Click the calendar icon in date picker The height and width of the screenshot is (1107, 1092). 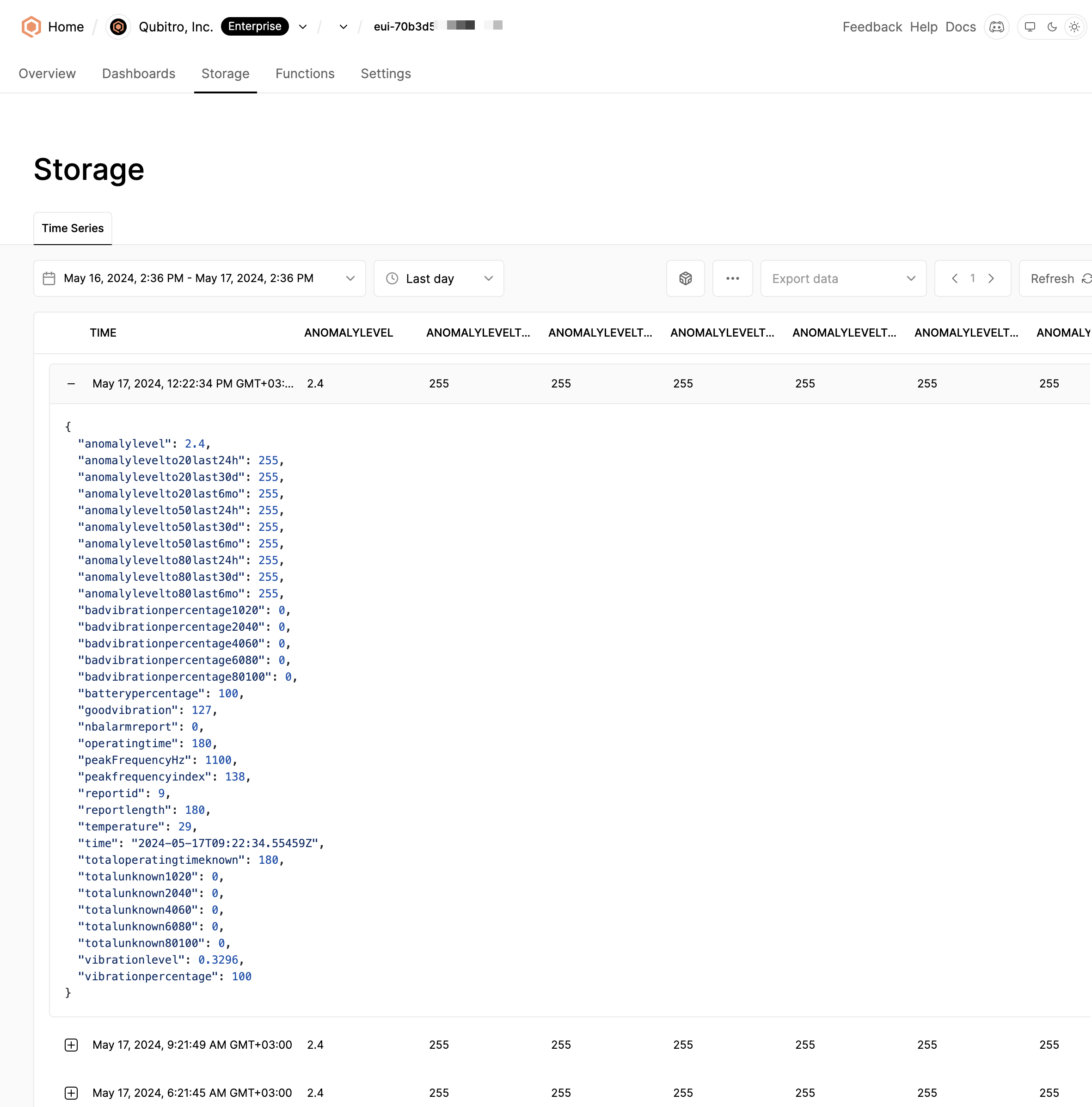pos(49,278)
